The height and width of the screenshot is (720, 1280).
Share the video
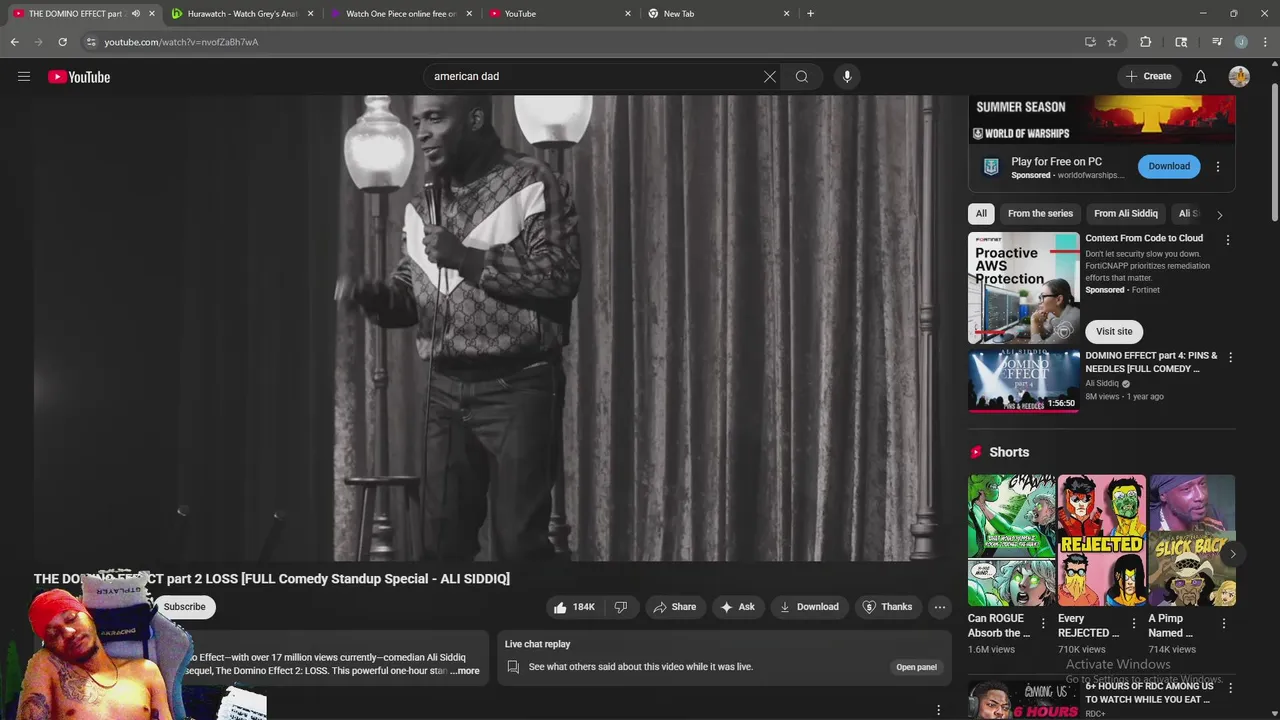pos(675,607)
